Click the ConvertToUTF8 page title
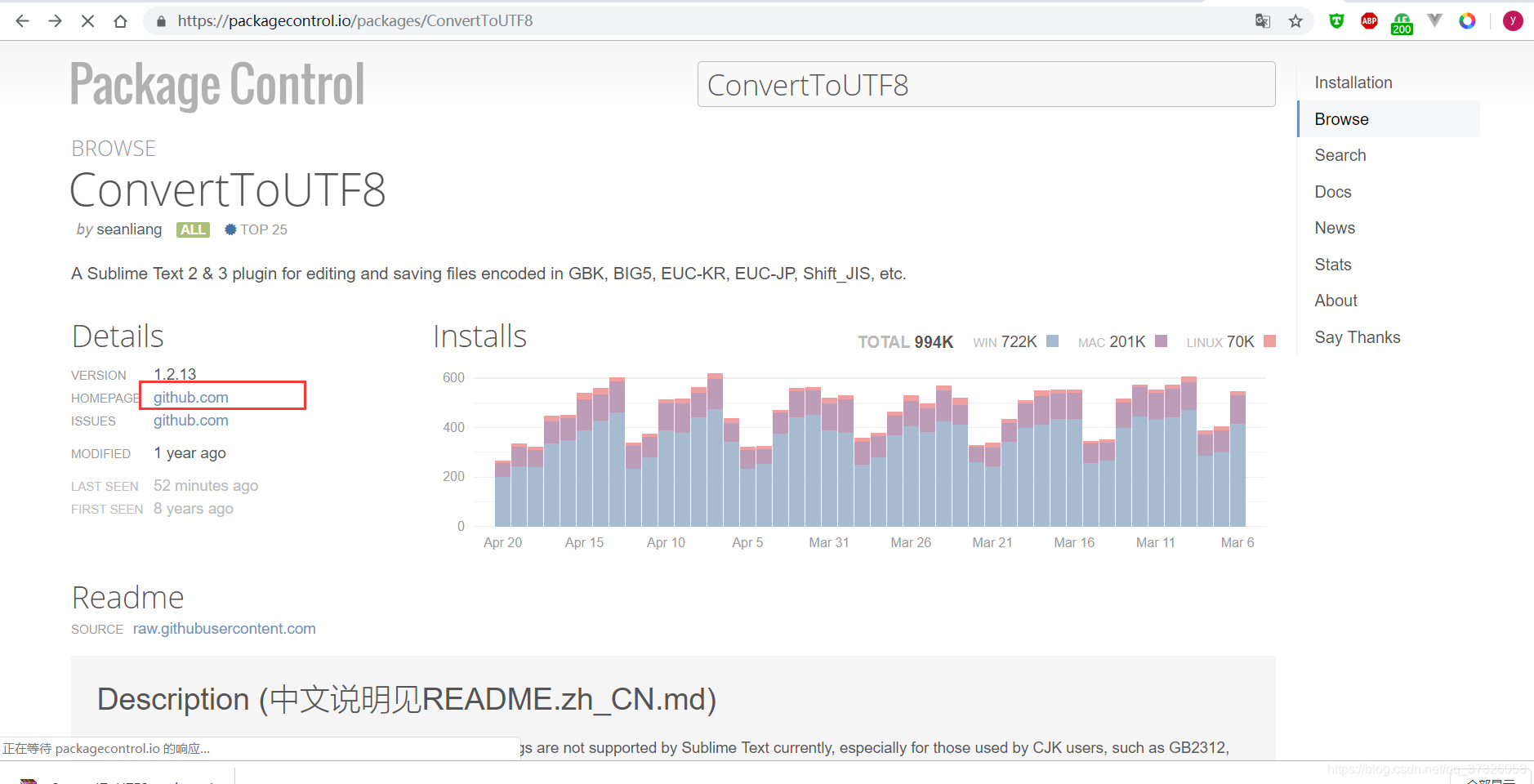Screen dimensions: 1534x784 point(228,190)
